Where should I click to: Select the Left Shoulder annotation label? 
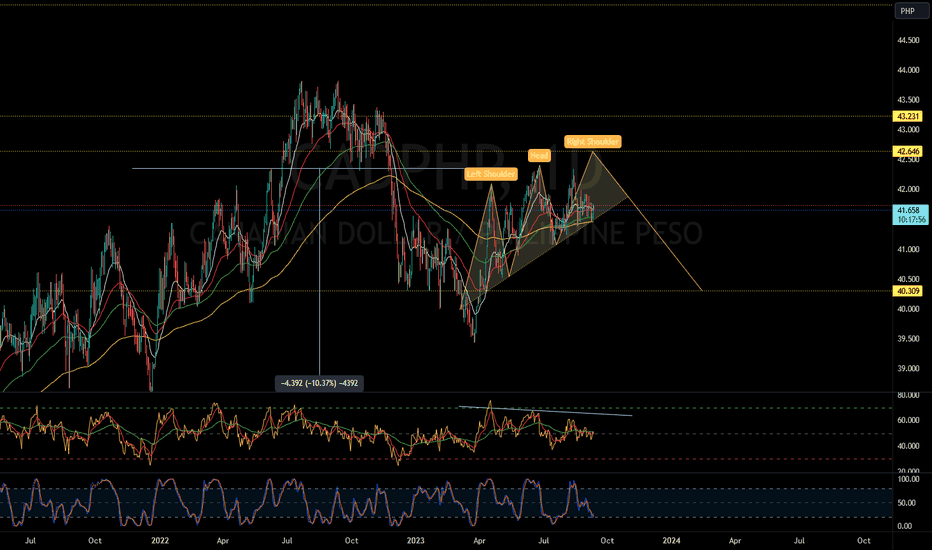click(x=491, y=174)
